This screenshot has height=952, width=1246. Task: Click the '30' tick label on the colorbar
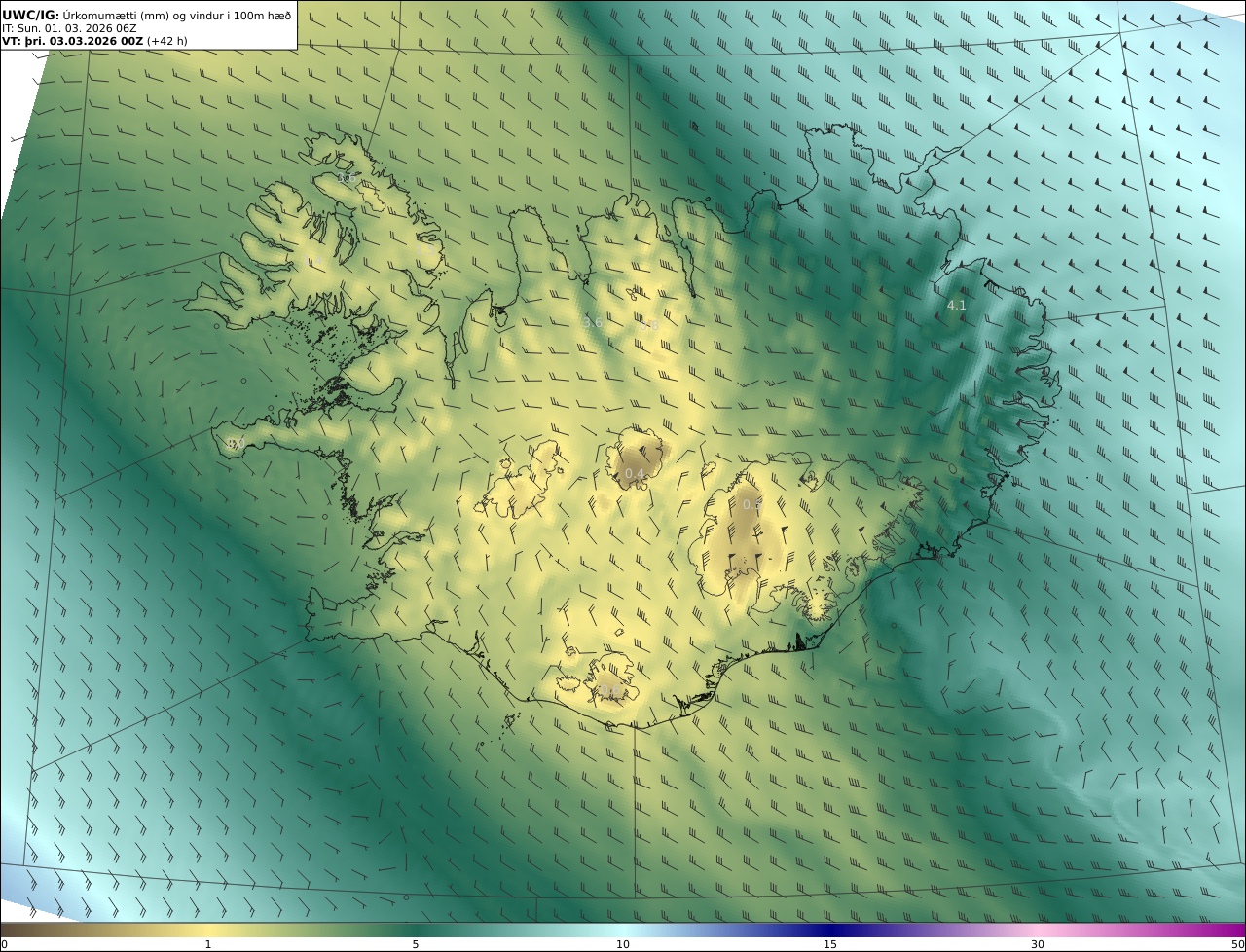1038,944
